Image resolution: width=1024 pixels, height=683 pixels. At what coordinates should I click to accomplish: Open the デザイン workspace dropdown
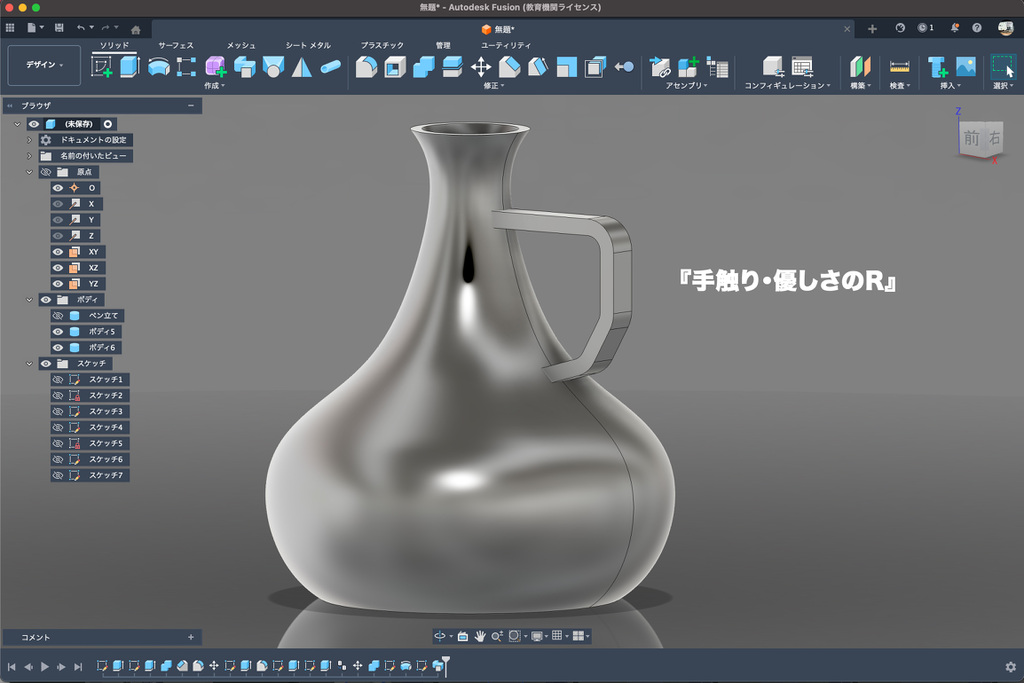pos(44,65)
